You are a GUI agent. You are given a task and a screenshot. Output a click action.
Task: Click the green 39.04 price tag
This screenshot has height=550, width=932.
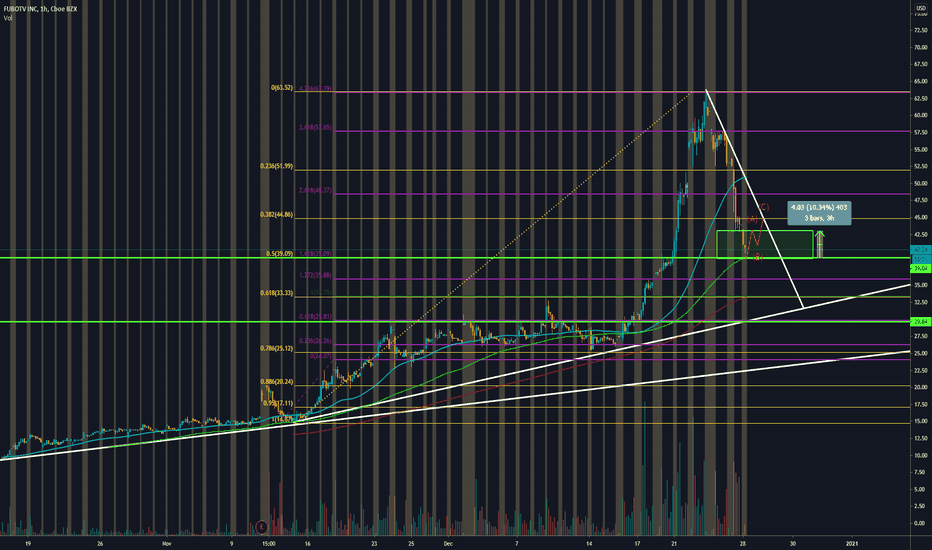point(921,269)
